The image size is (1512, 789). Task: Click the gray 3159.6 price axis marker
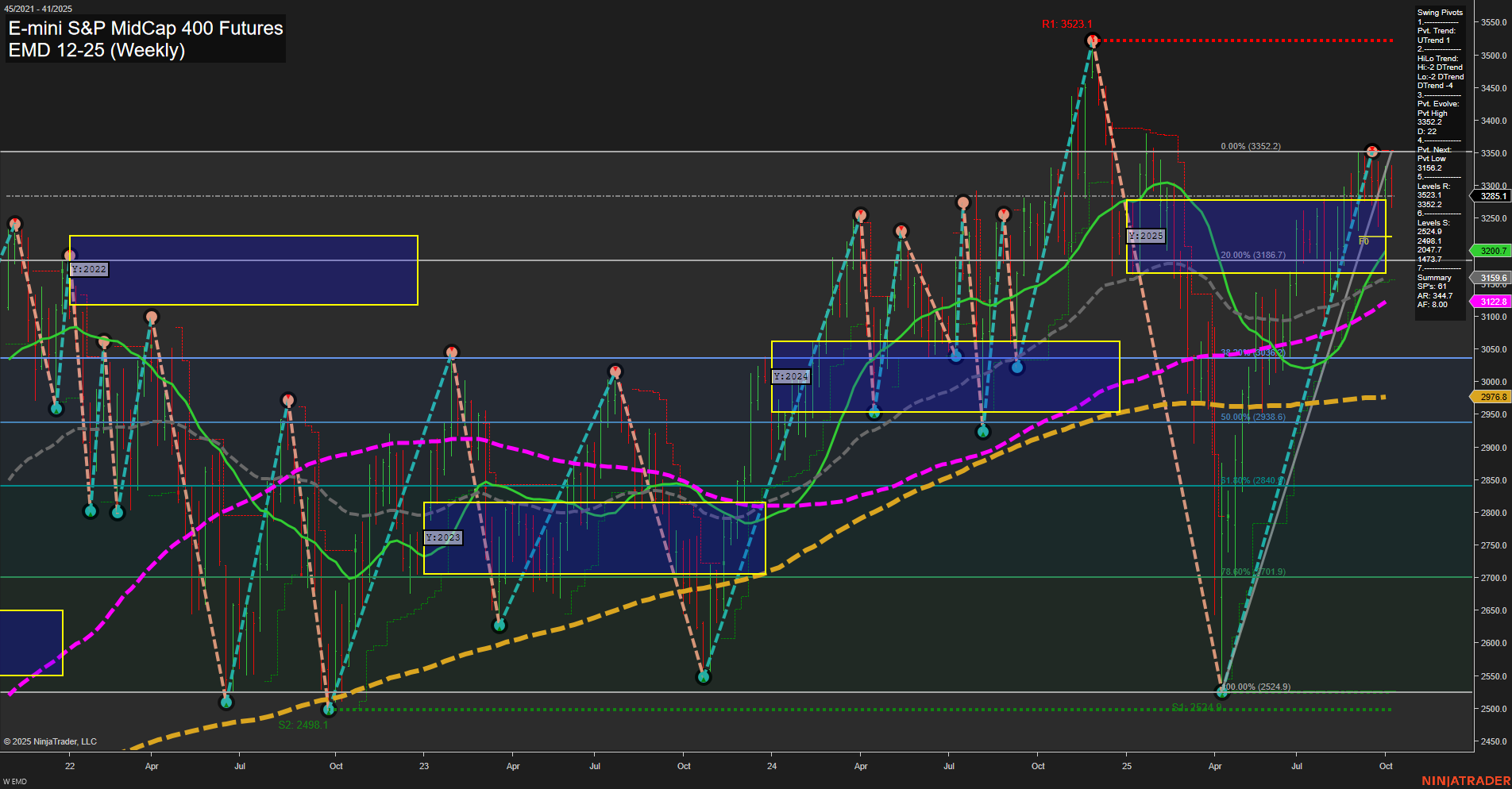pos(1491,277)
